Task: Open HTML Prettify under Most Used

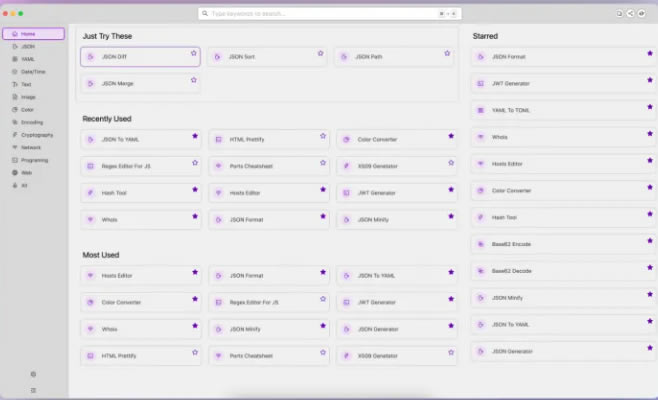Action: (x=135, y=355)
